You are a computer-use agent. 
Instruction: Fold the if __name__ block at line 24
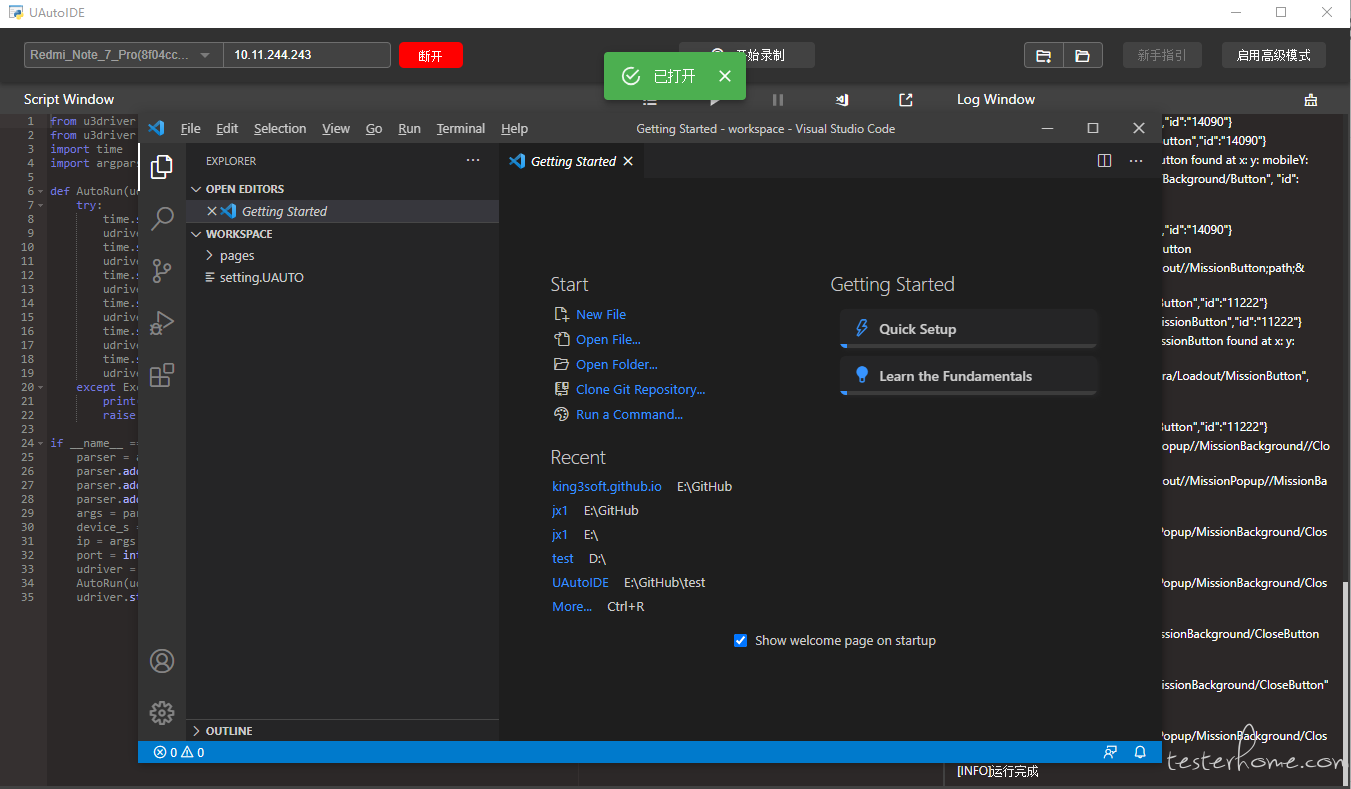(x=41, y=443)
